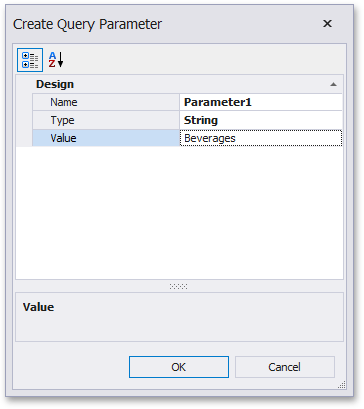The height and width of the screenshot is (409, 364).
Task: Click the empty area of the property grid
Action: pos(179,213)
